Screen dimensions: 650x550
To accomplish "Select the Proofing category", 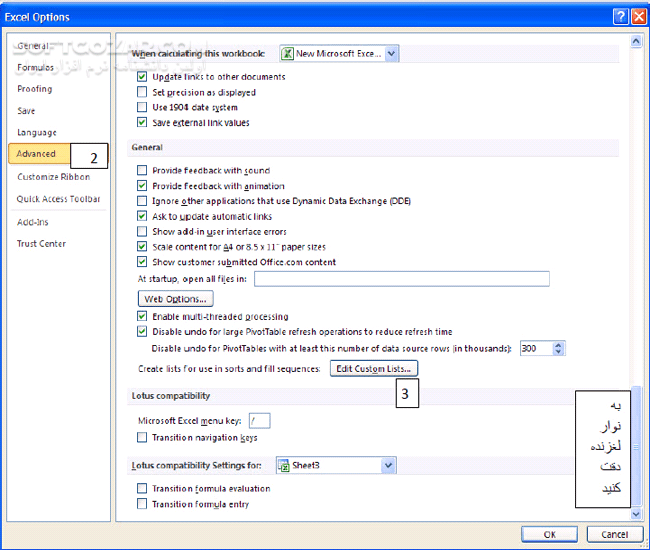I will (x=35, y=89).
